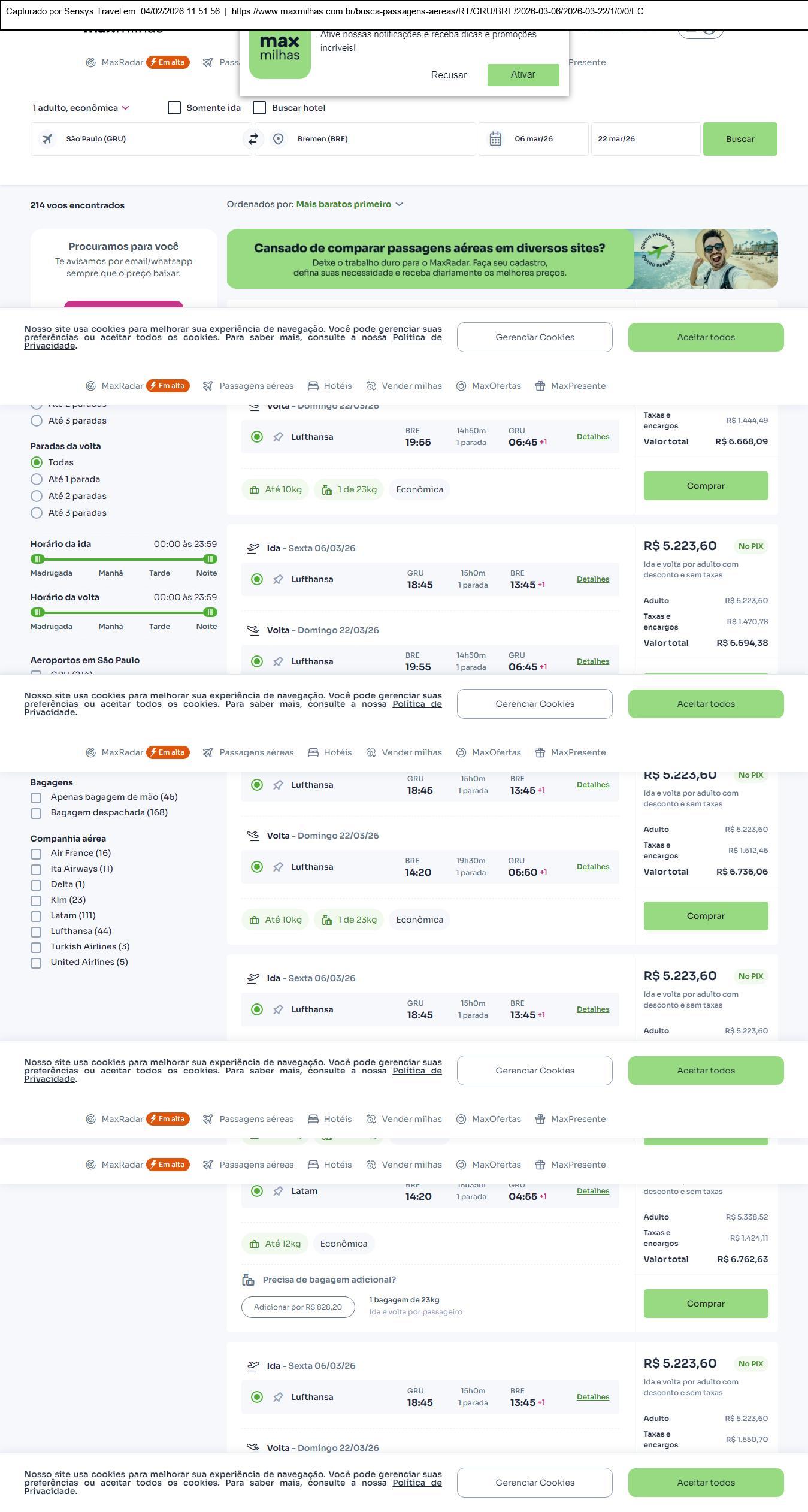Open the 'Política de Privacidade' link in the top cookie banner
The width and height of the screenshot is (808, 1512).
pos(417,338)
